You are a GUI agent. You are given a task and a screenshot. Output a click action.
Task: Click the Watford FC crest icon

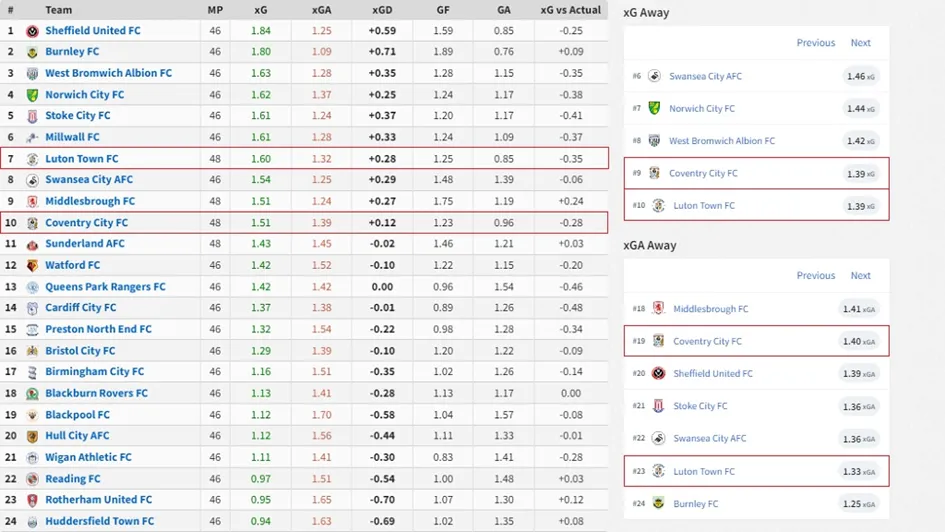pyautogui.click(x=32, y=265)
